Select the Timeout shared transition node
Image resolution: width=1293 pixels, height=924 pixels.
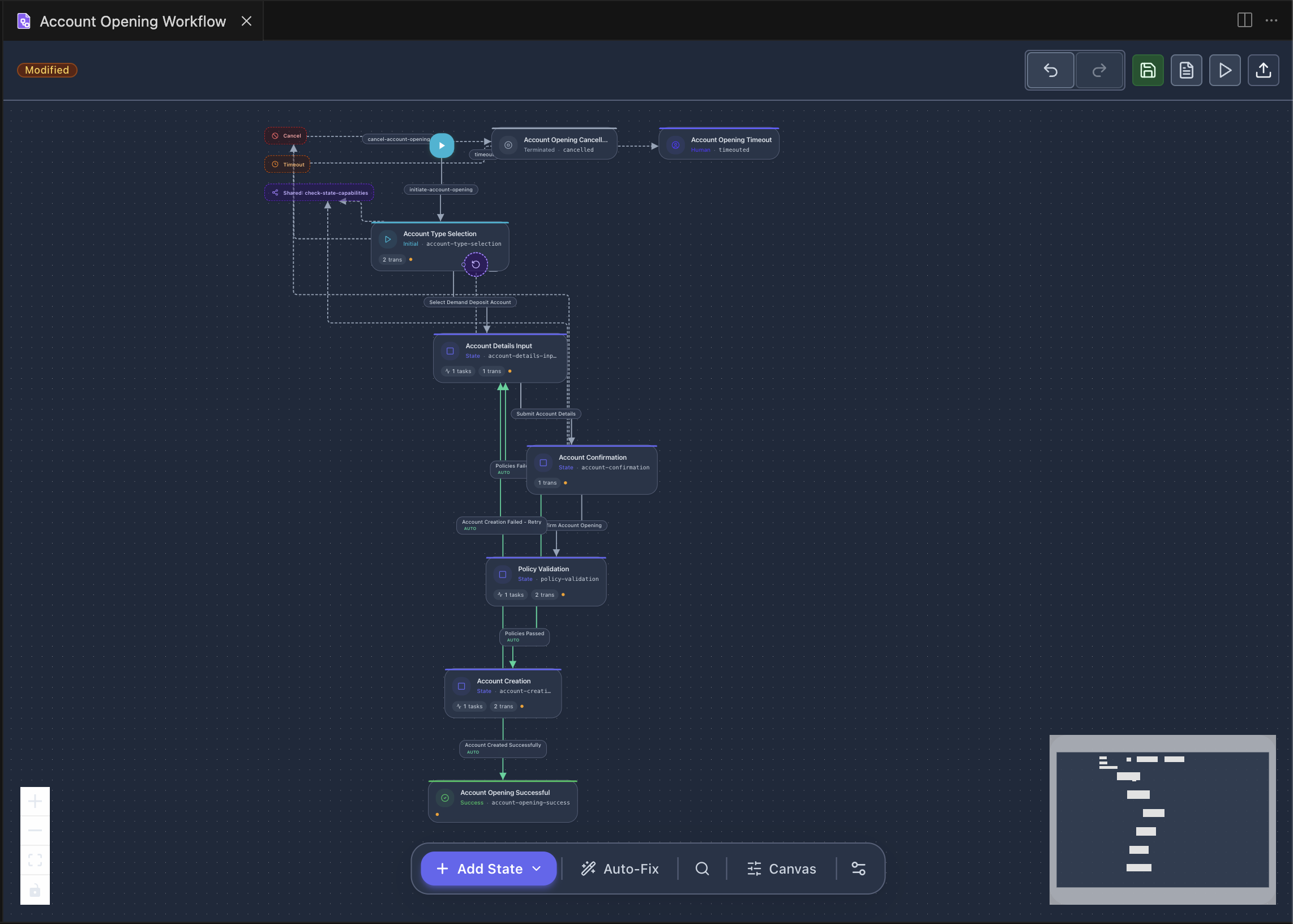point(287,164)
